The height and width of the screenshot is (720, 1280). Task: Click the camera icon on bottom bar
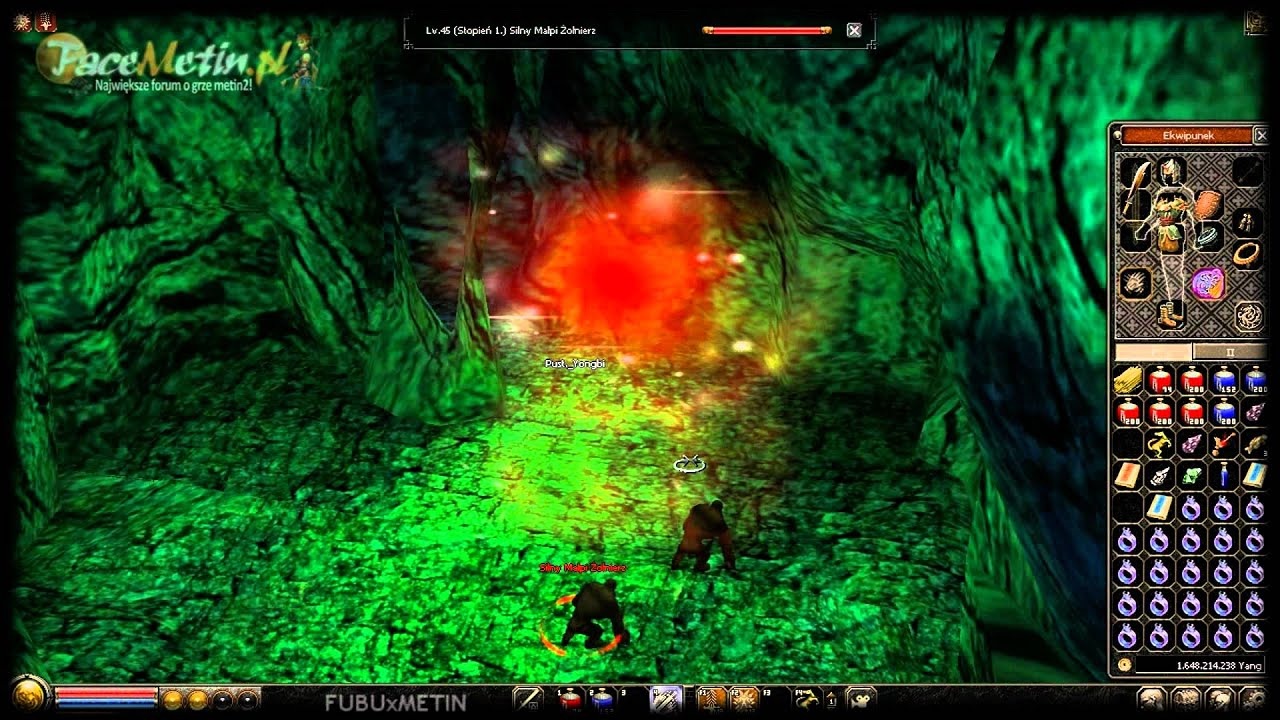[860, 700]
